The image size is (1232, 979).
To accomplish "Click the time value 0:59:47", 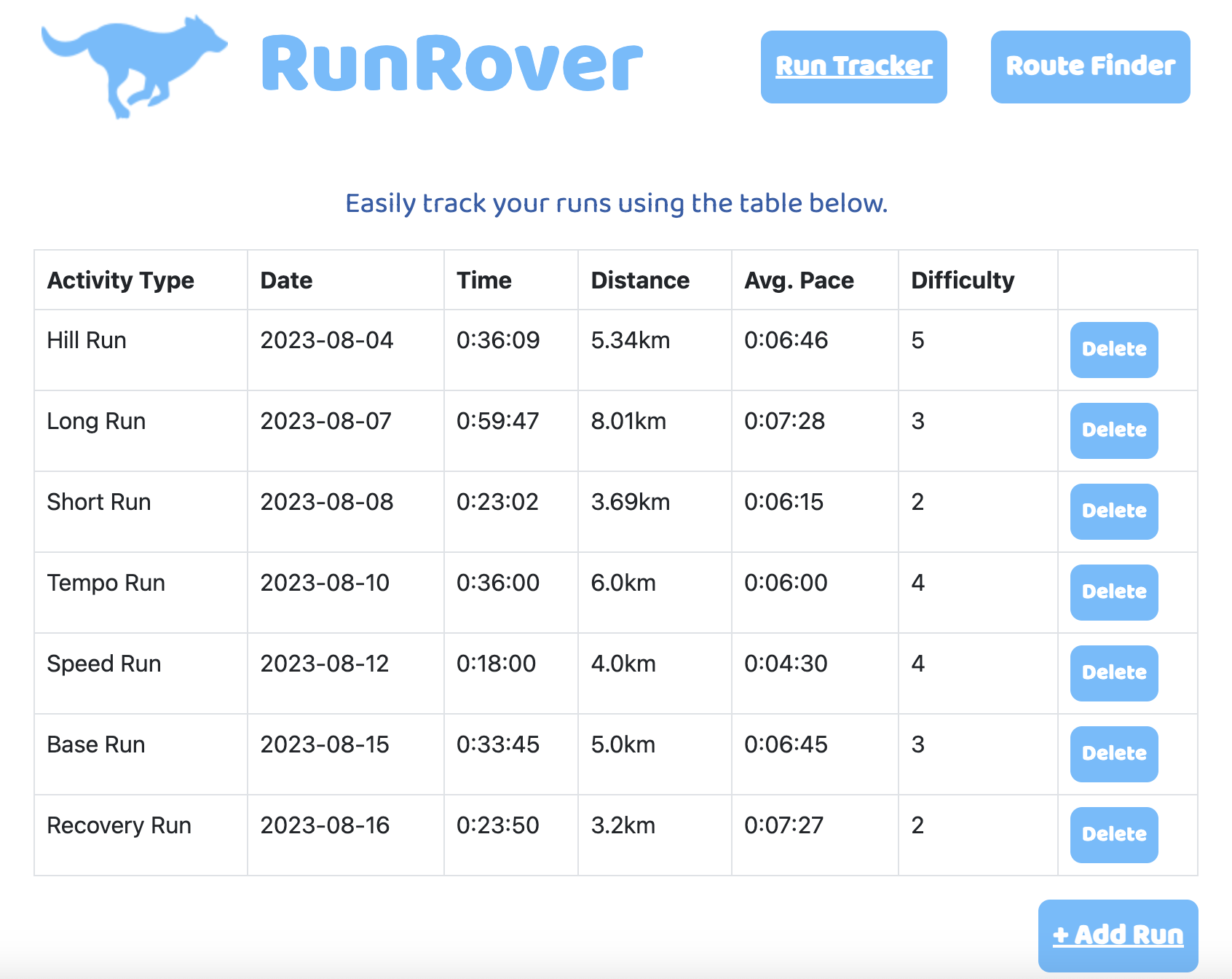I will pos(498,421).
